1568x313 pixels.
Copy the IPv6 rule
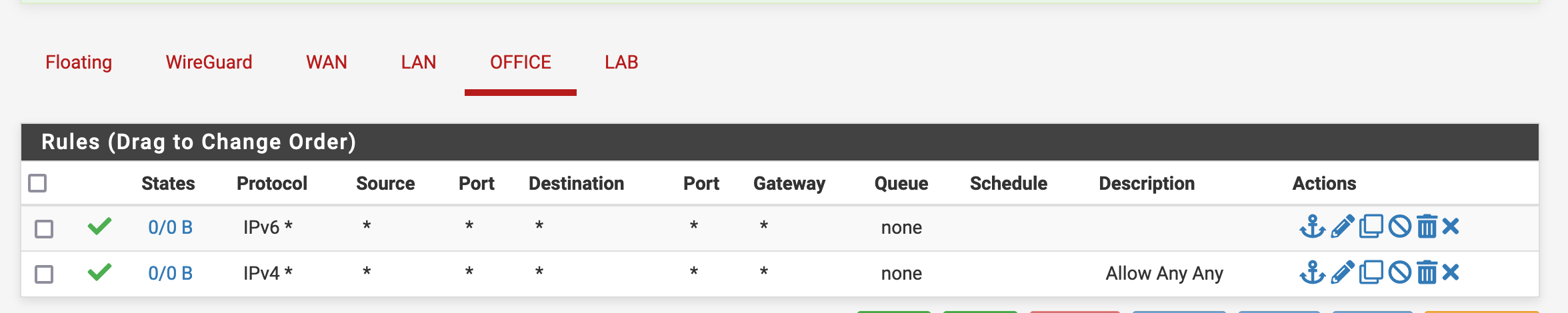click(1371, 227)
